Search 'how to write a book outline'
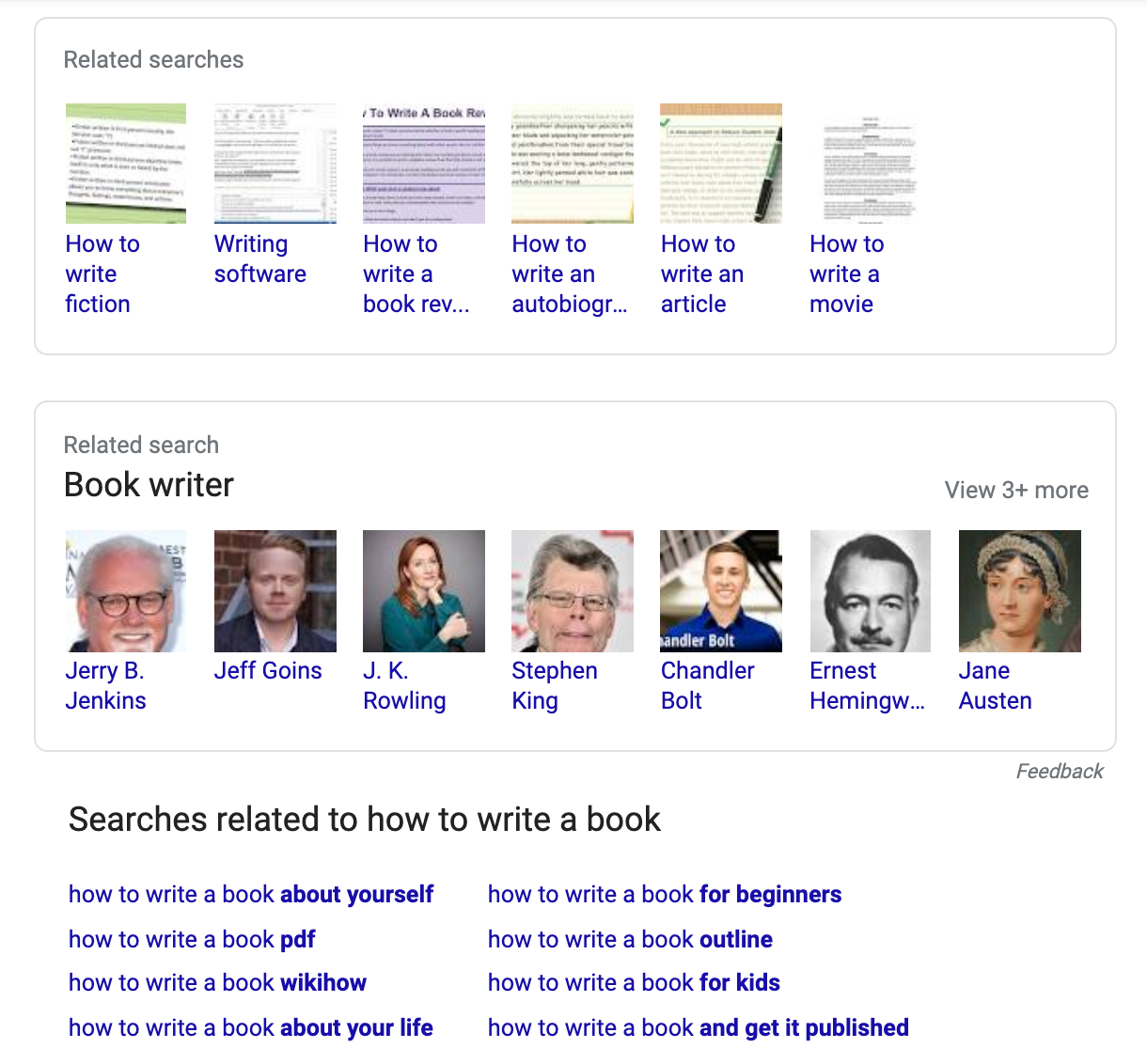The image size is (1147, 1064). pos(630,939)
